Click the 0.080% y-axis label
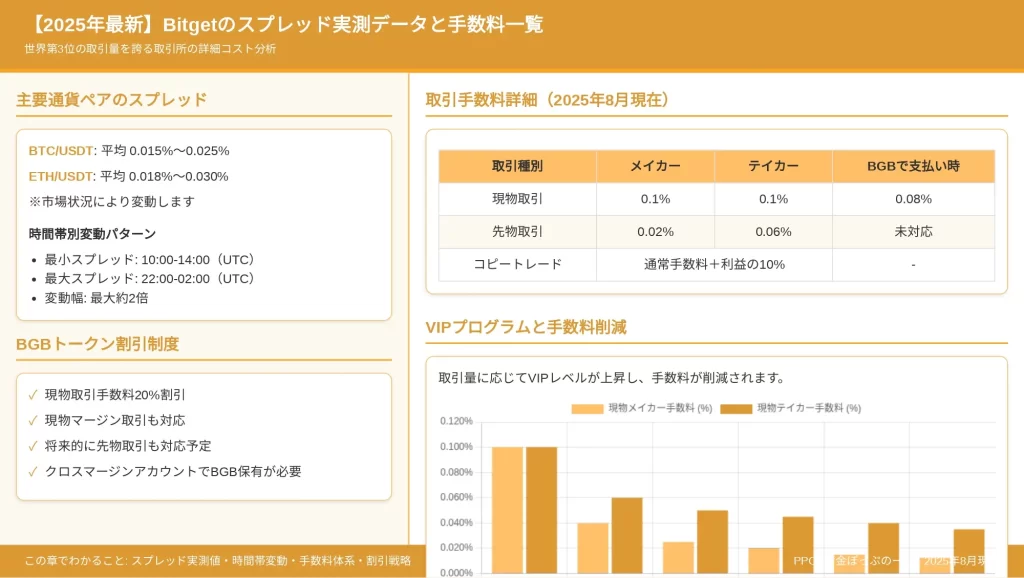1024x578 pixels. click(x=456, y=472)
